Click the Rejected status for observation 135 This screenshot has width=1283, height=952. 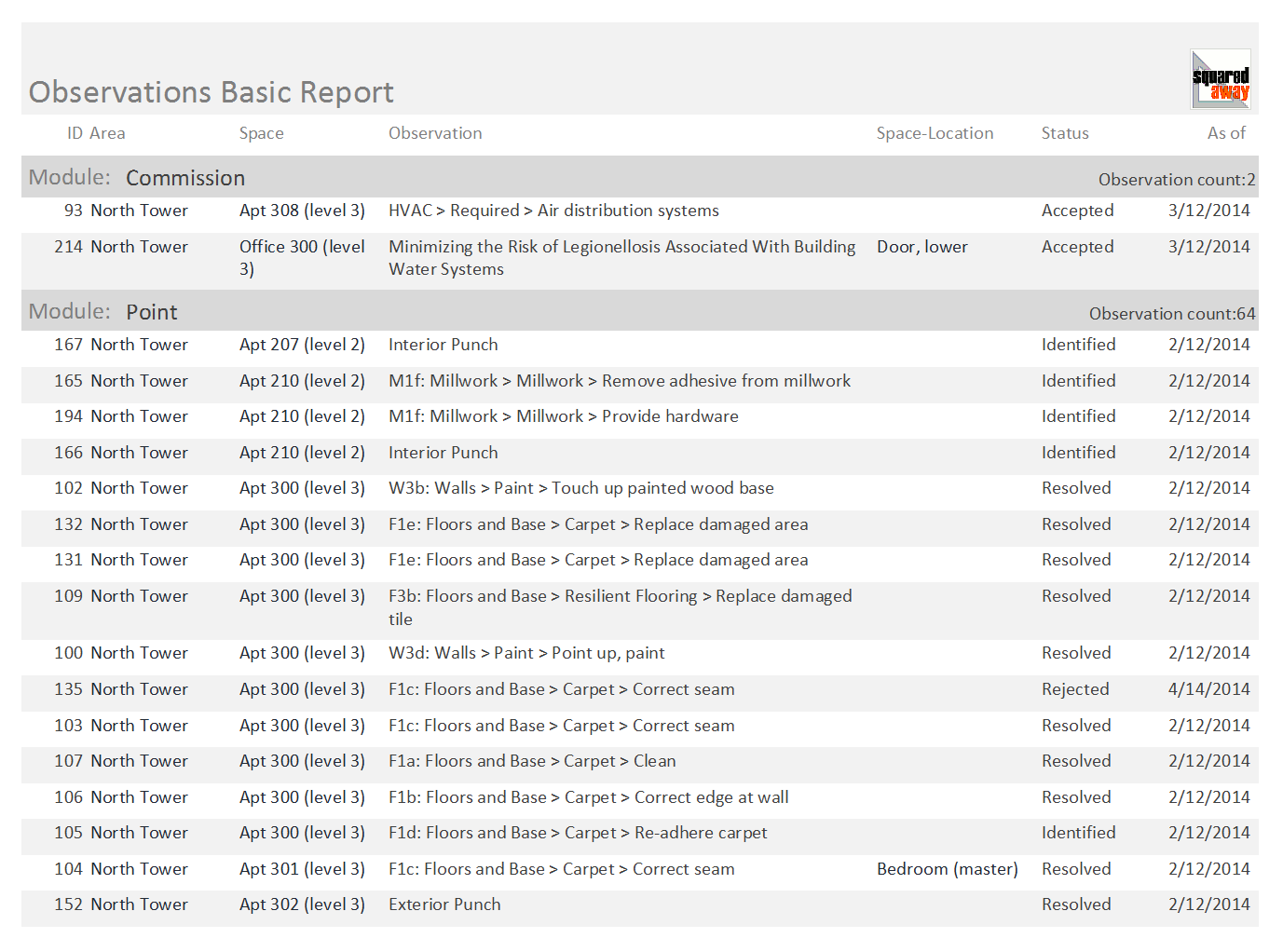point(1075,689)
